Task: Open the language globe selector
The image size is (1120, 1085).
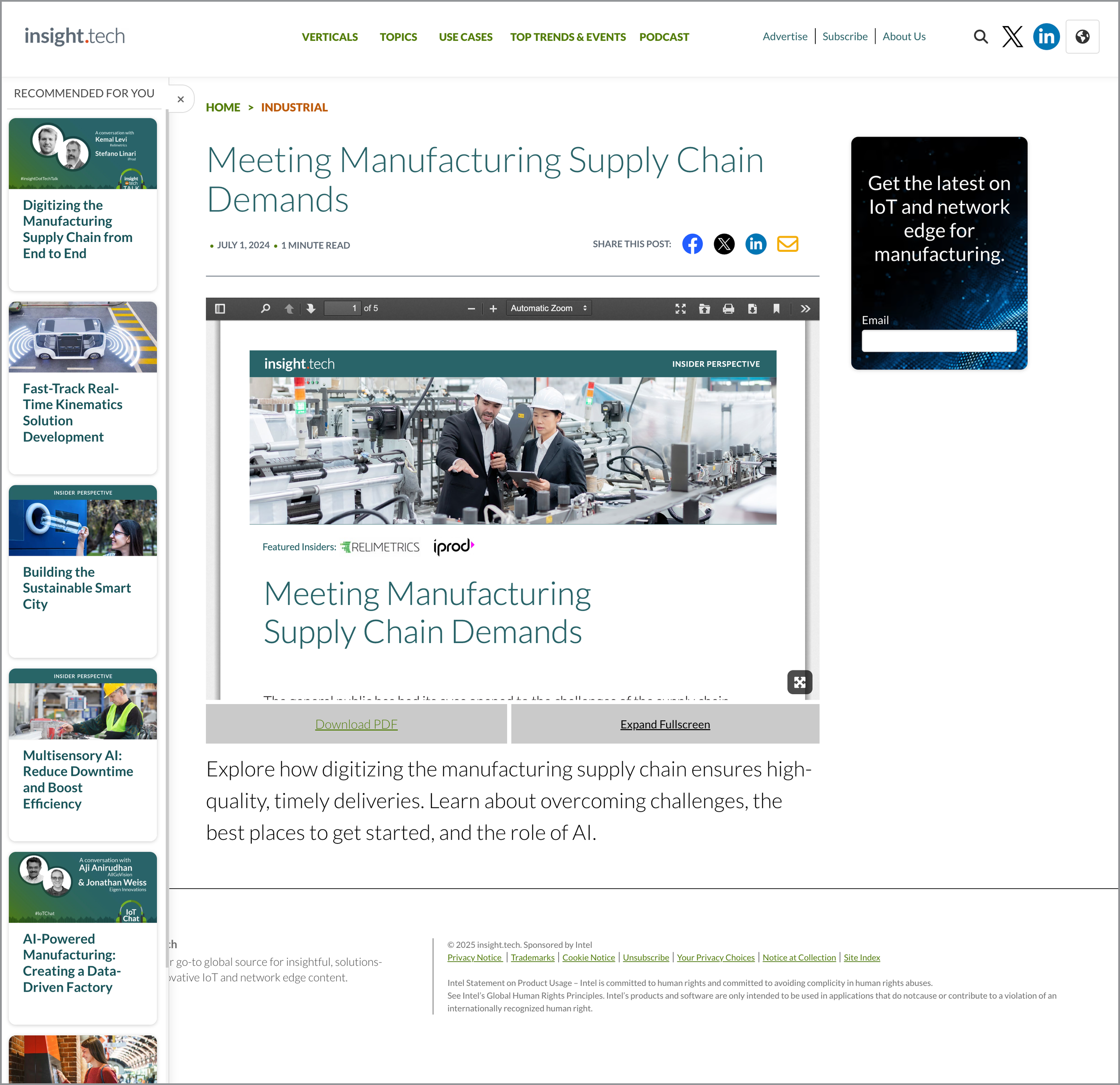Action: coord(1082,37)
